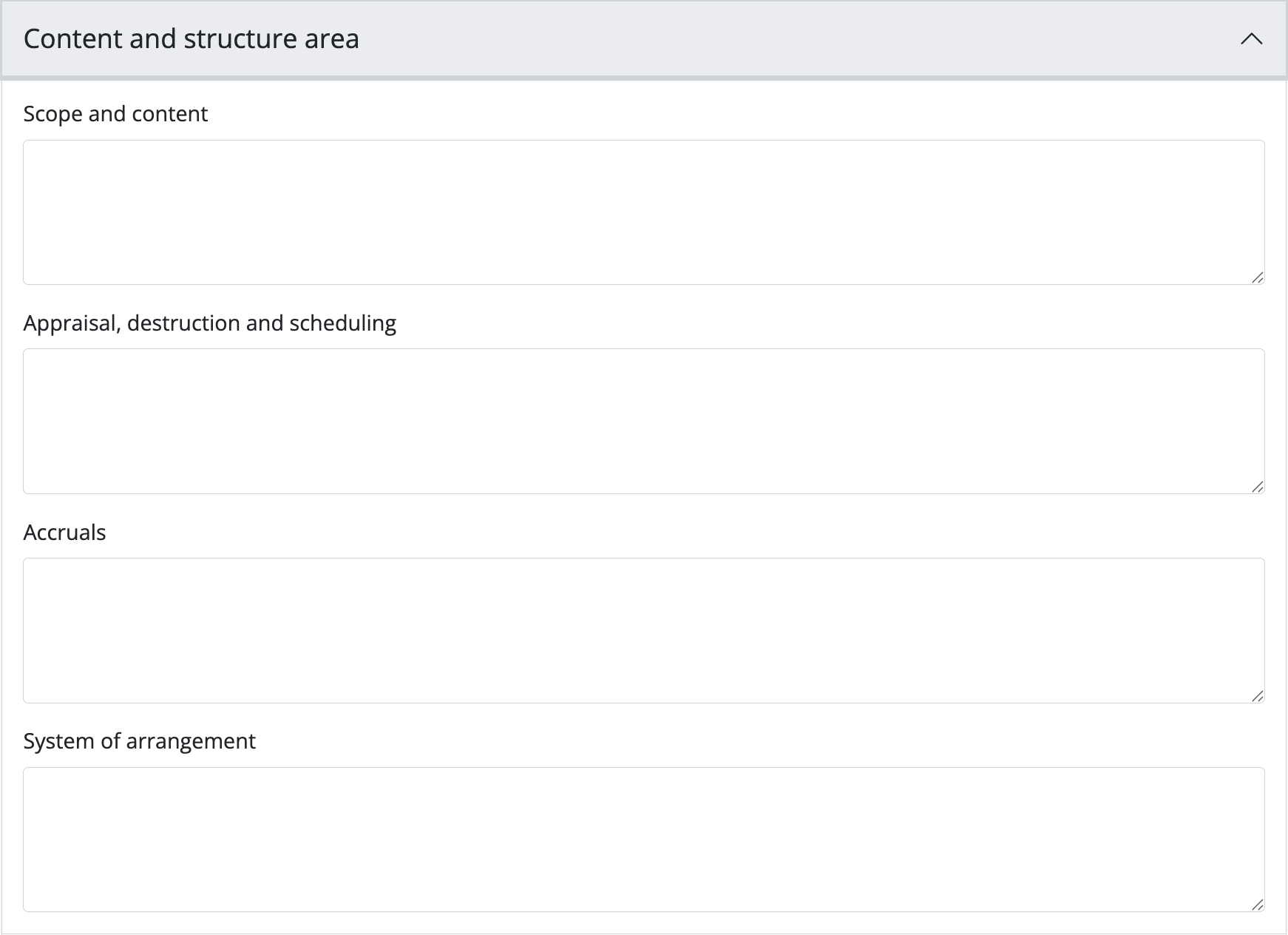
Task: Click the Accruals textarea resize handle
Action: [1257, 696]
